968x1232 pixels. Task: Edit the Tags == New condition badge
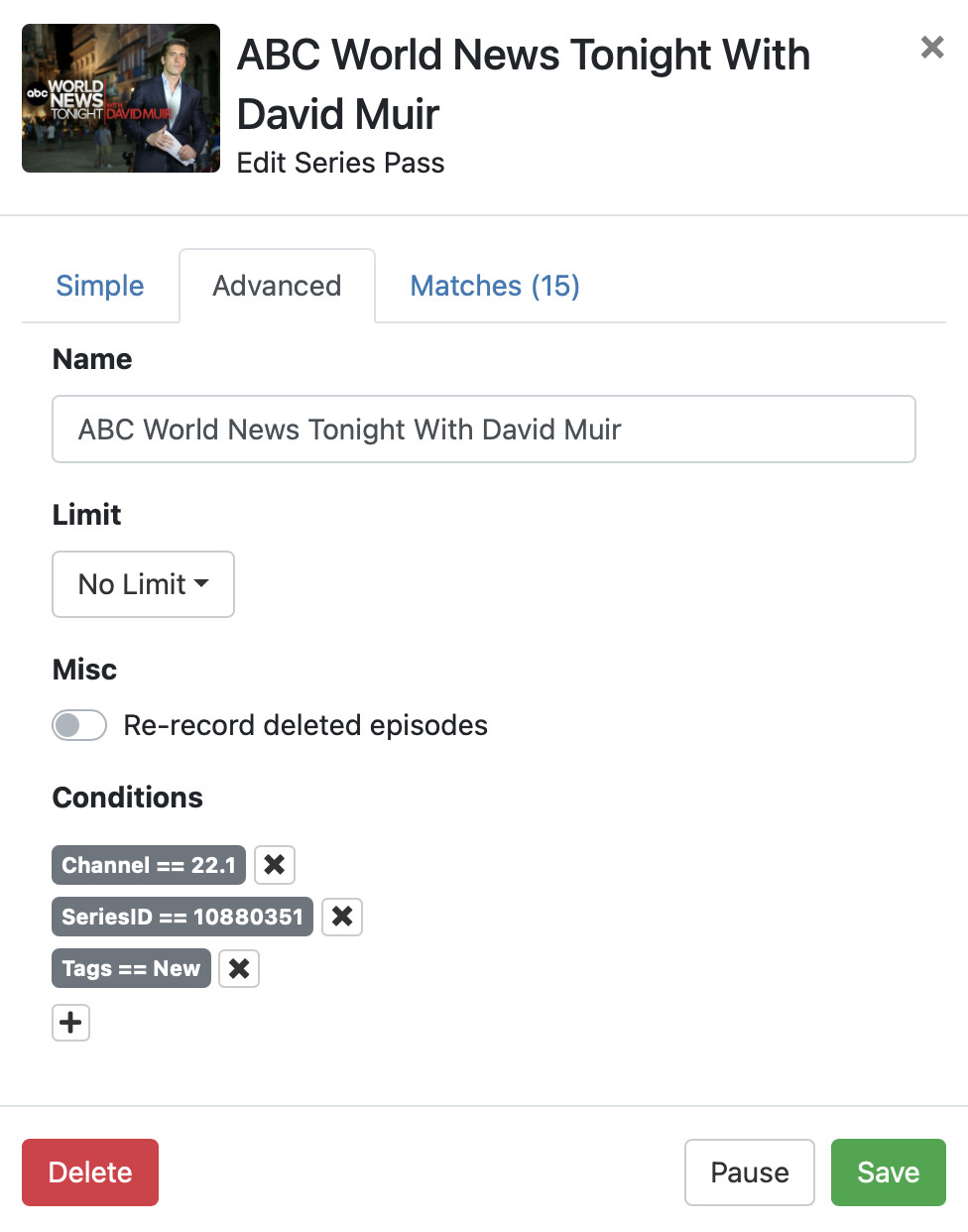tap(131, 968)
